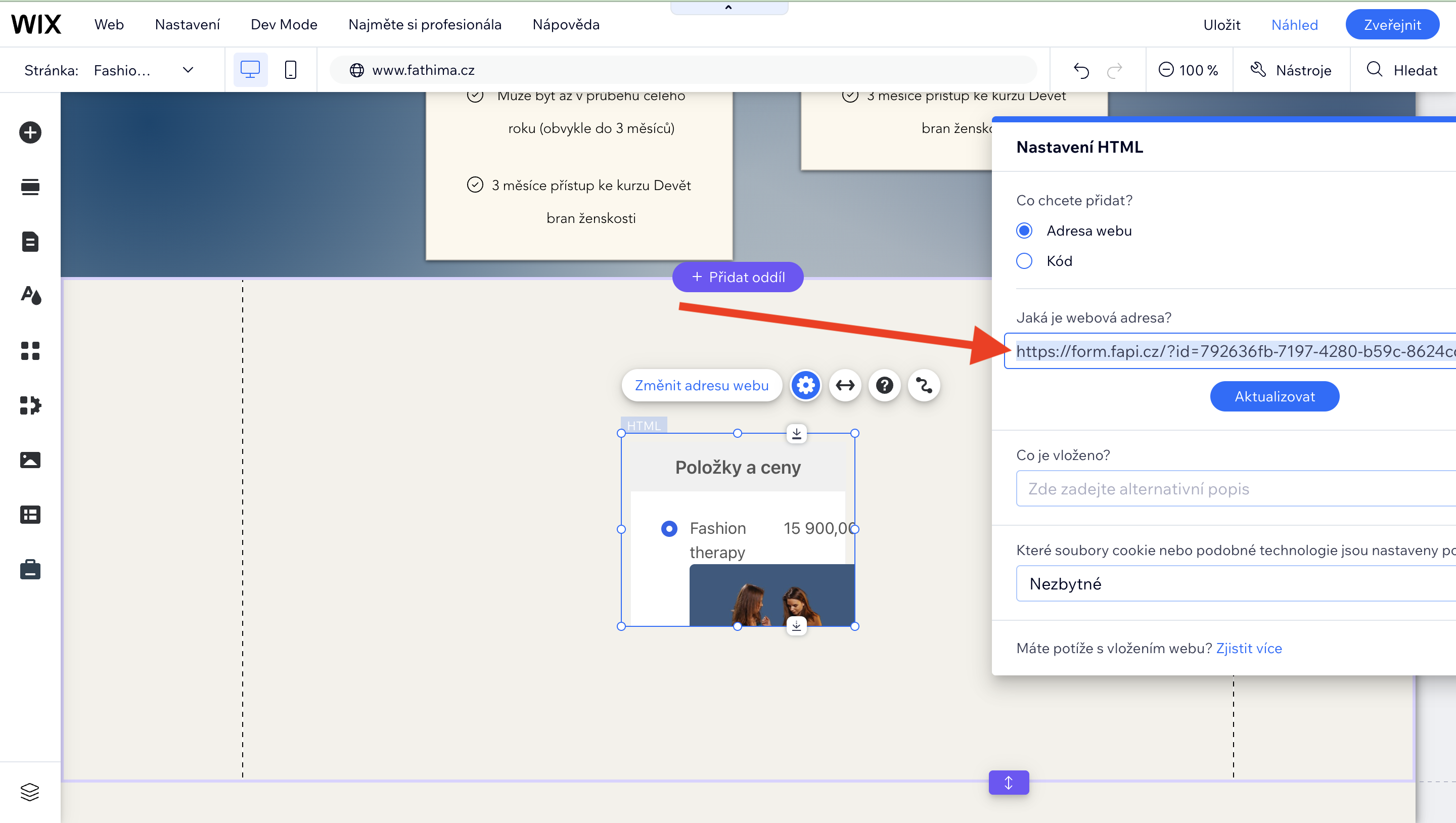
Task: Open the Media image icon in sidebar
Action: point(30,460)
